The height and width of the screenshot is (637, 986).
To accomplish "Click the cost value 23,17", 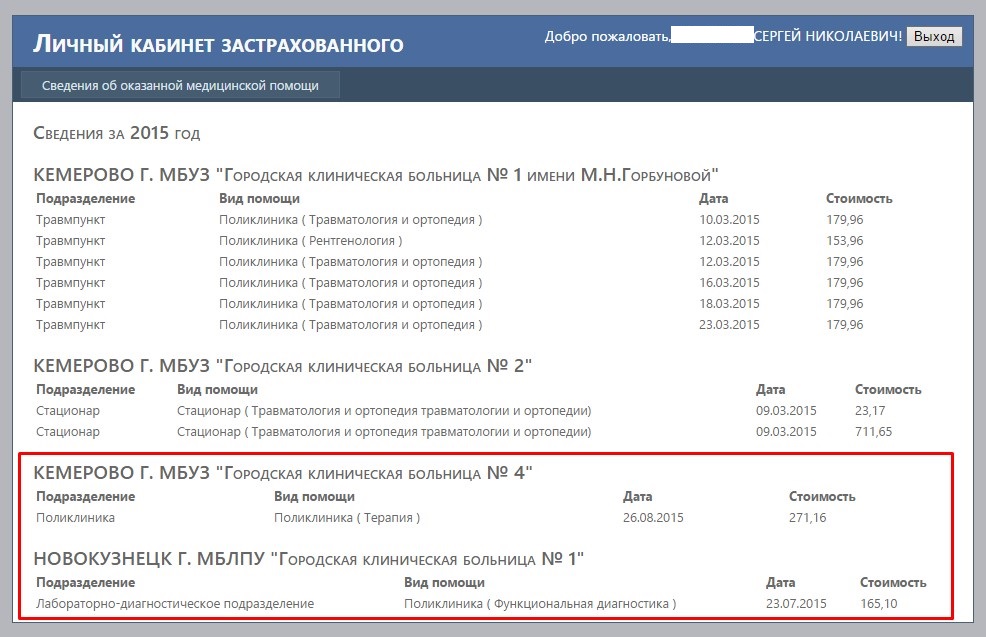I will [x=870, y=411].
